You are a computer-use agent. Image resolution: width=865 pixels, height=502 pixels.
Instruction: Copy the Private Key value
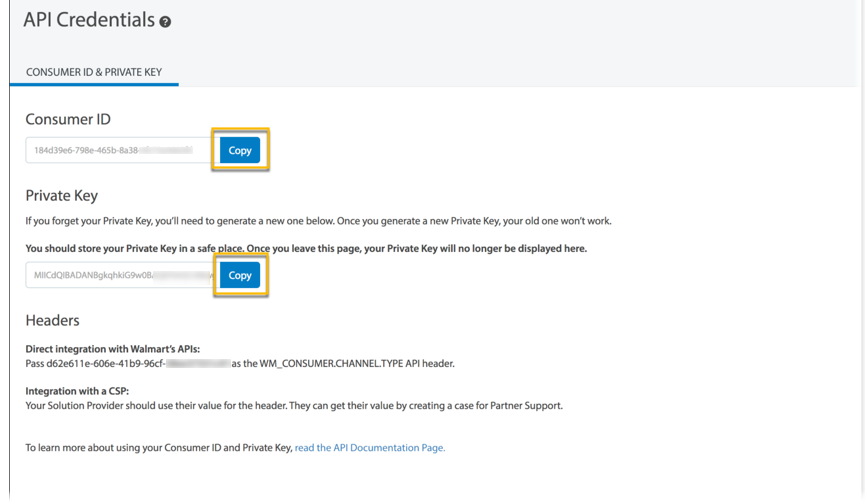[240, 275]
